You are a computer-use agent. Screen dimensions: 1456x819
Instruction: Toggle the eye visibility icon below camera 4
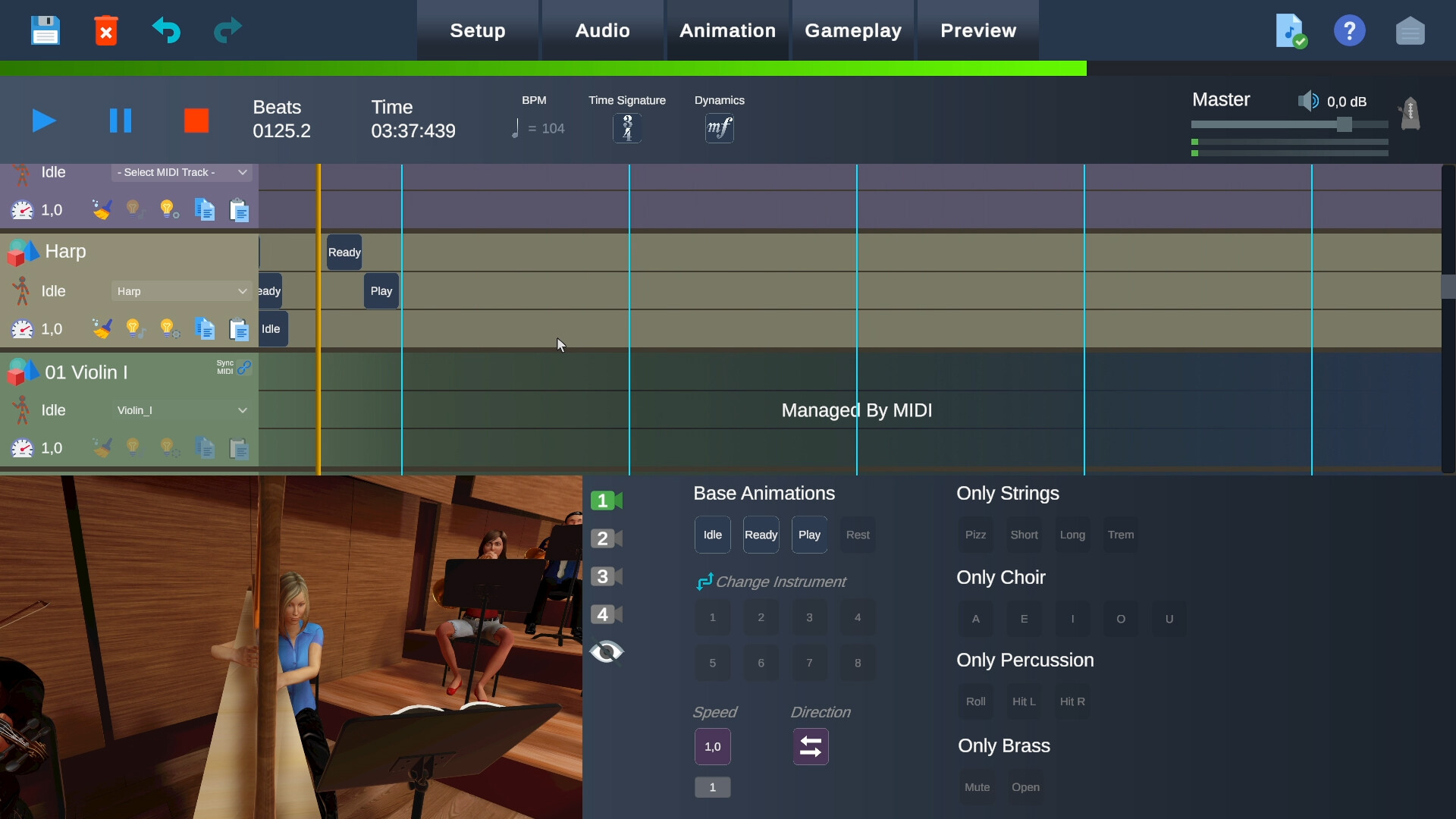pyautogui.click(x=607, y=651)
